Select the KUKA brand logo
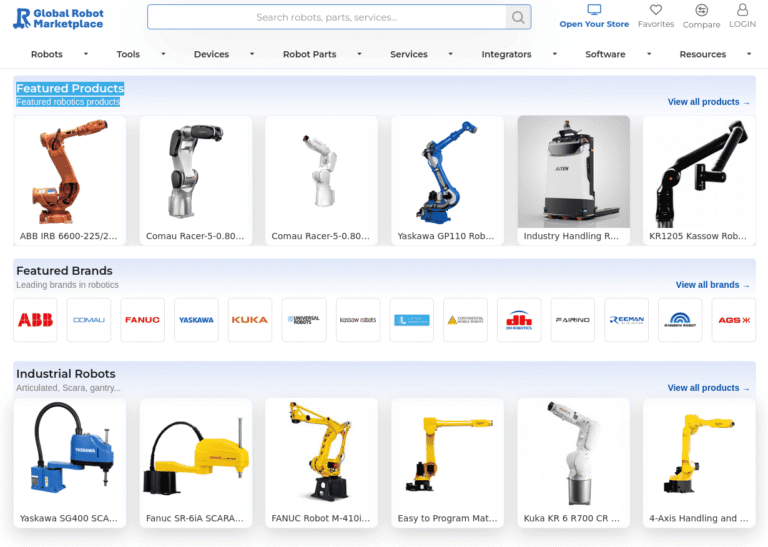This screenshot has height=547, width=768. coord(250,320)
